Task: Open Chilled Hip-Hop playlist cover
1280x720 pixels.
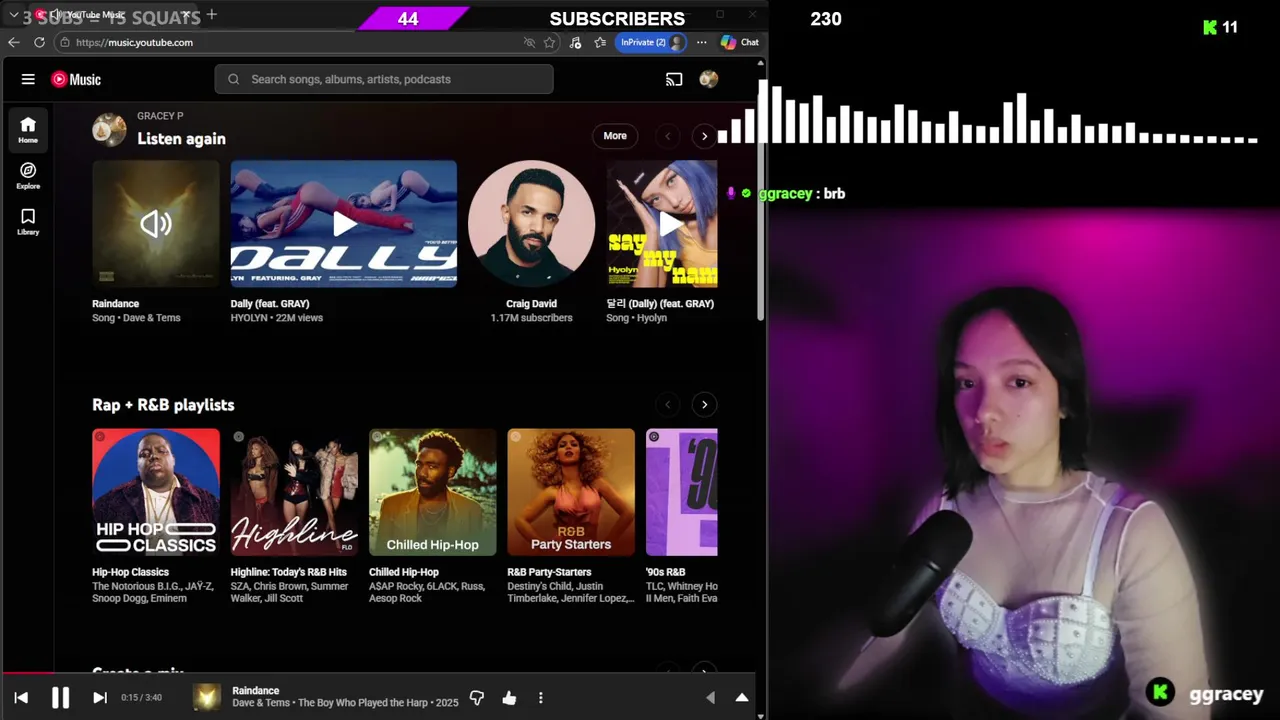Action: 432,492
